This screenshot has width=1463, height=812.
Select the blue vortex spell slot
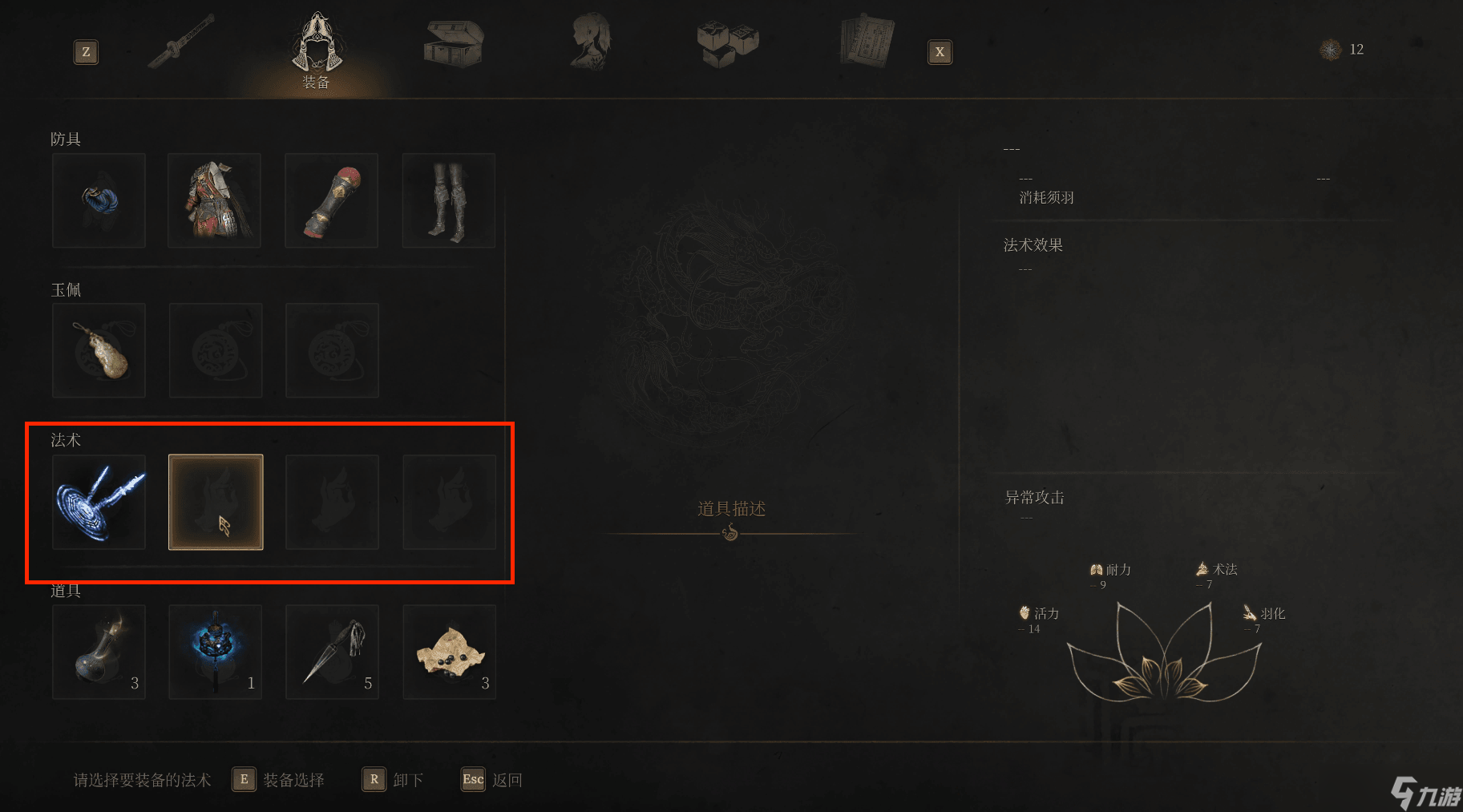click(99, 502)
